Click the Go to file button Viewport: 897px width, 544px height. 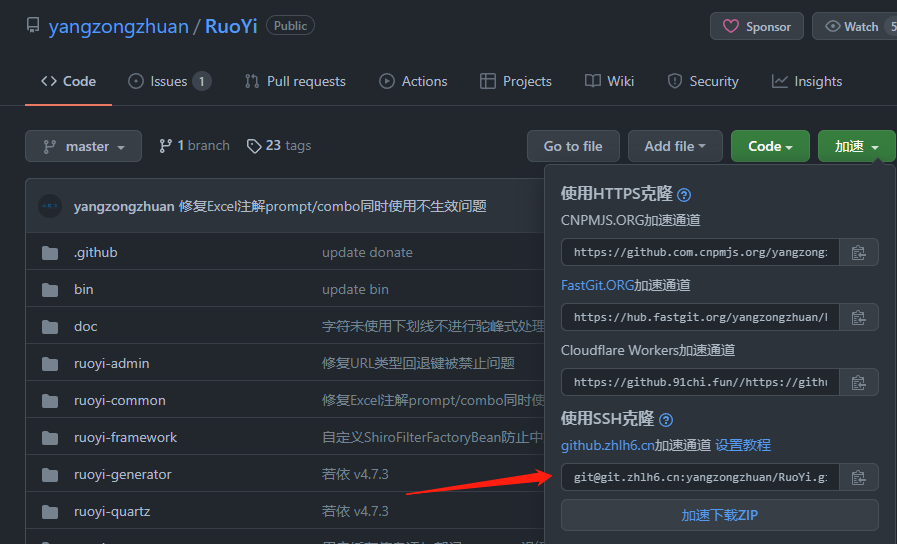point(573,146)
